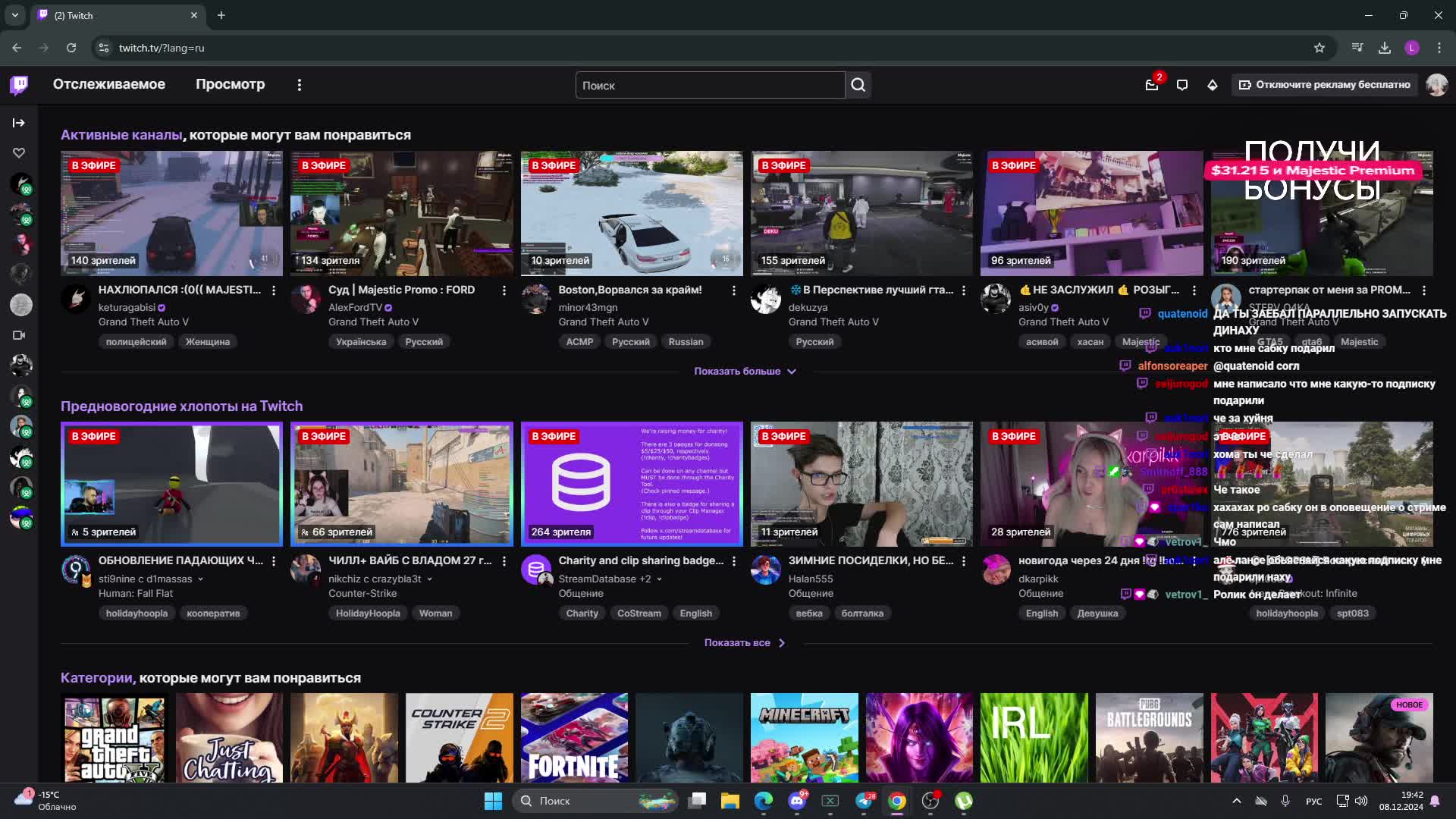Open the site information icon in address bar
Viewport: 1456px width, 819px height.
[x=104, y=48]
